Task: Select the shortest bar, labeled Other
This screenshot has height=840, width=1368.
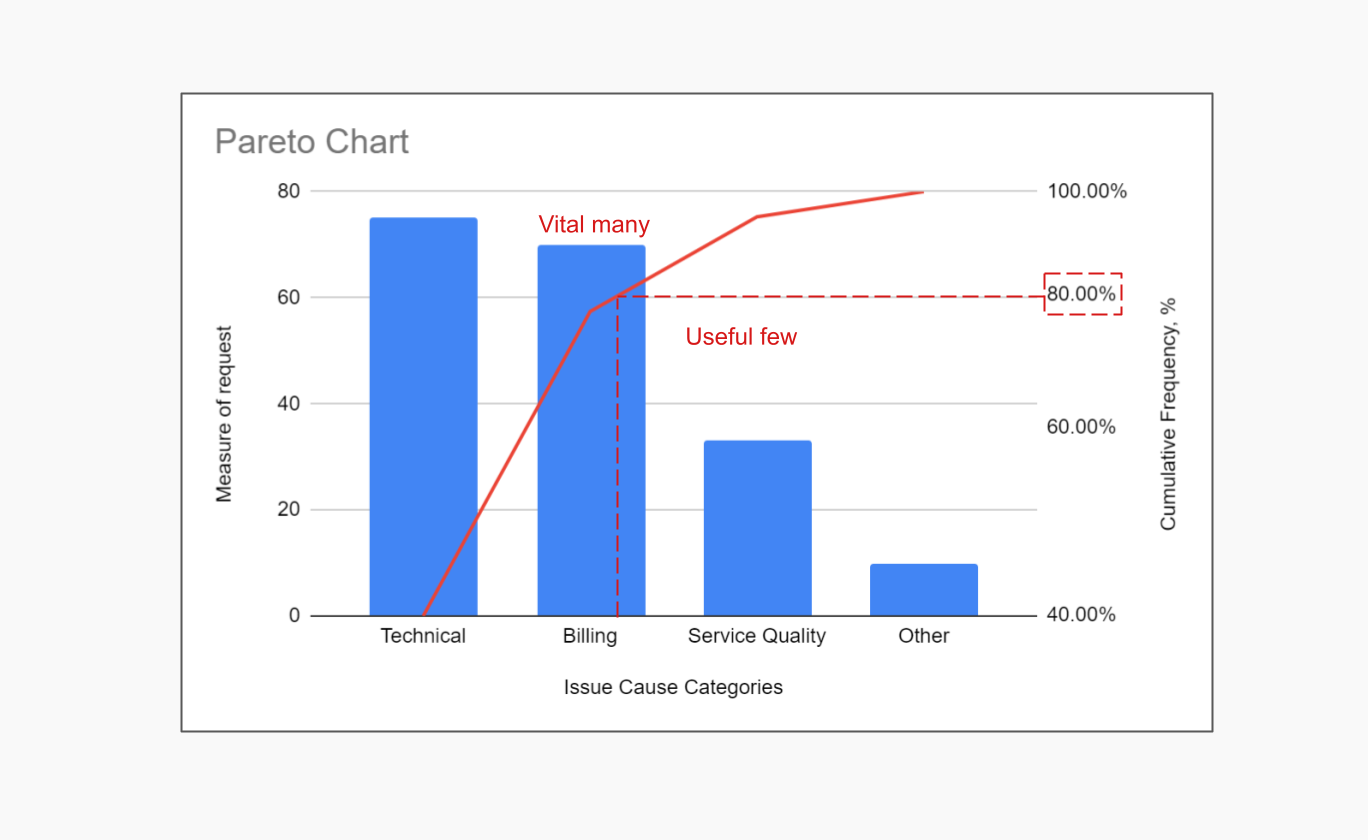Action: (x=923, y=590)
